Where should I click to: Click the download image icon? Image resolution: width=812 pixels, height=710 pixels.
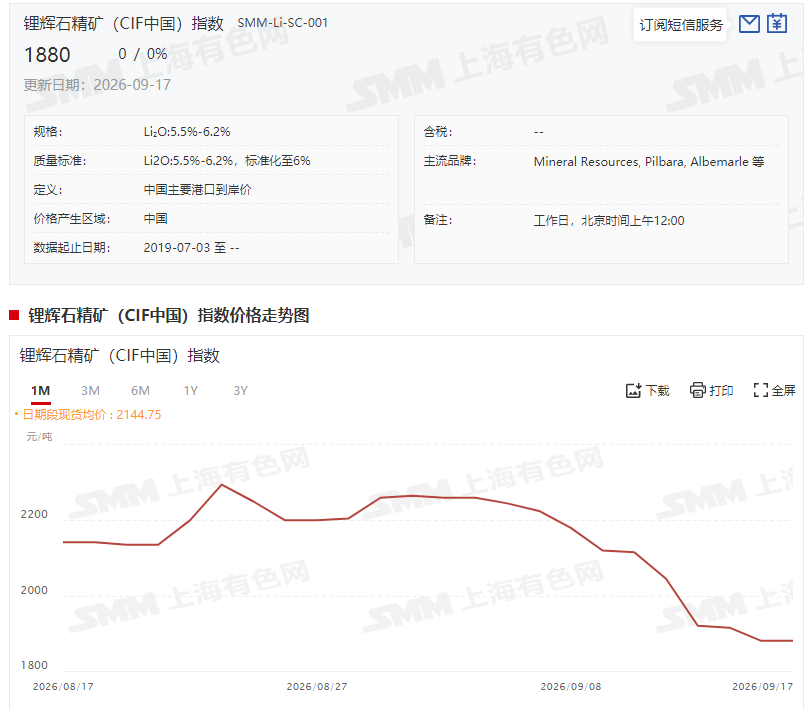tap(633, 390)
